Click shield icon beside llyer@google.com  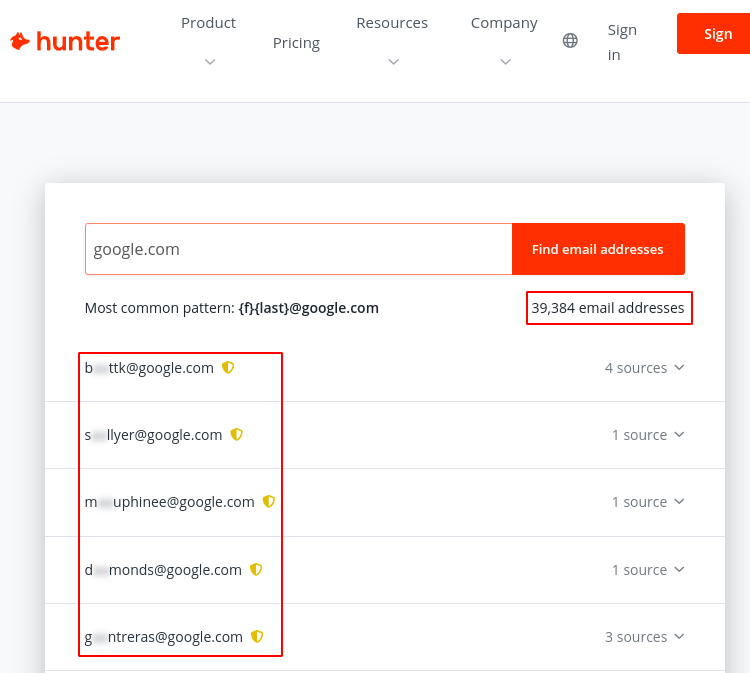tap(237, 434)
